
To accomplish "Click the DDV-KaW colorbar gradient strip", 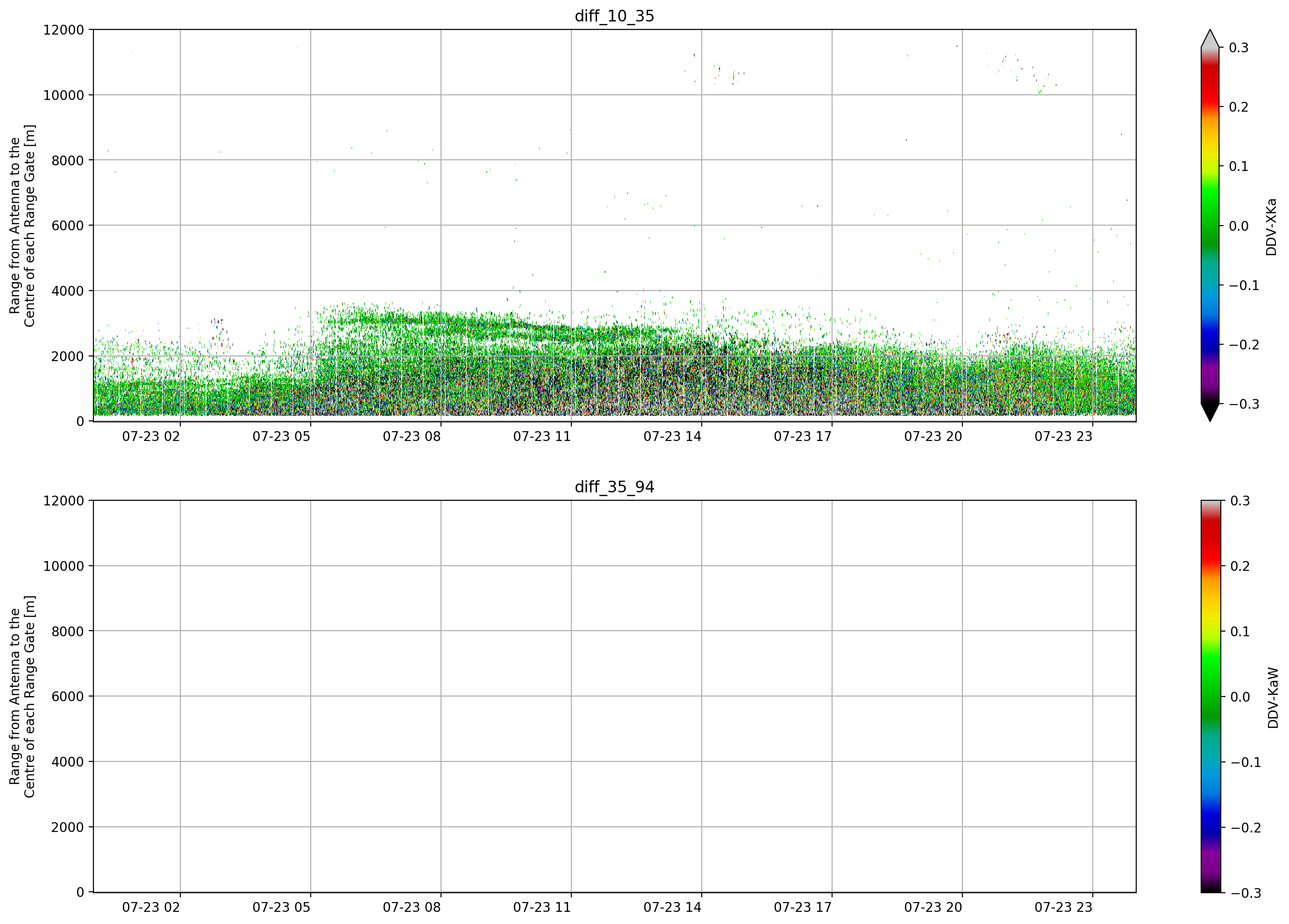I will (x=1210, y=697).
